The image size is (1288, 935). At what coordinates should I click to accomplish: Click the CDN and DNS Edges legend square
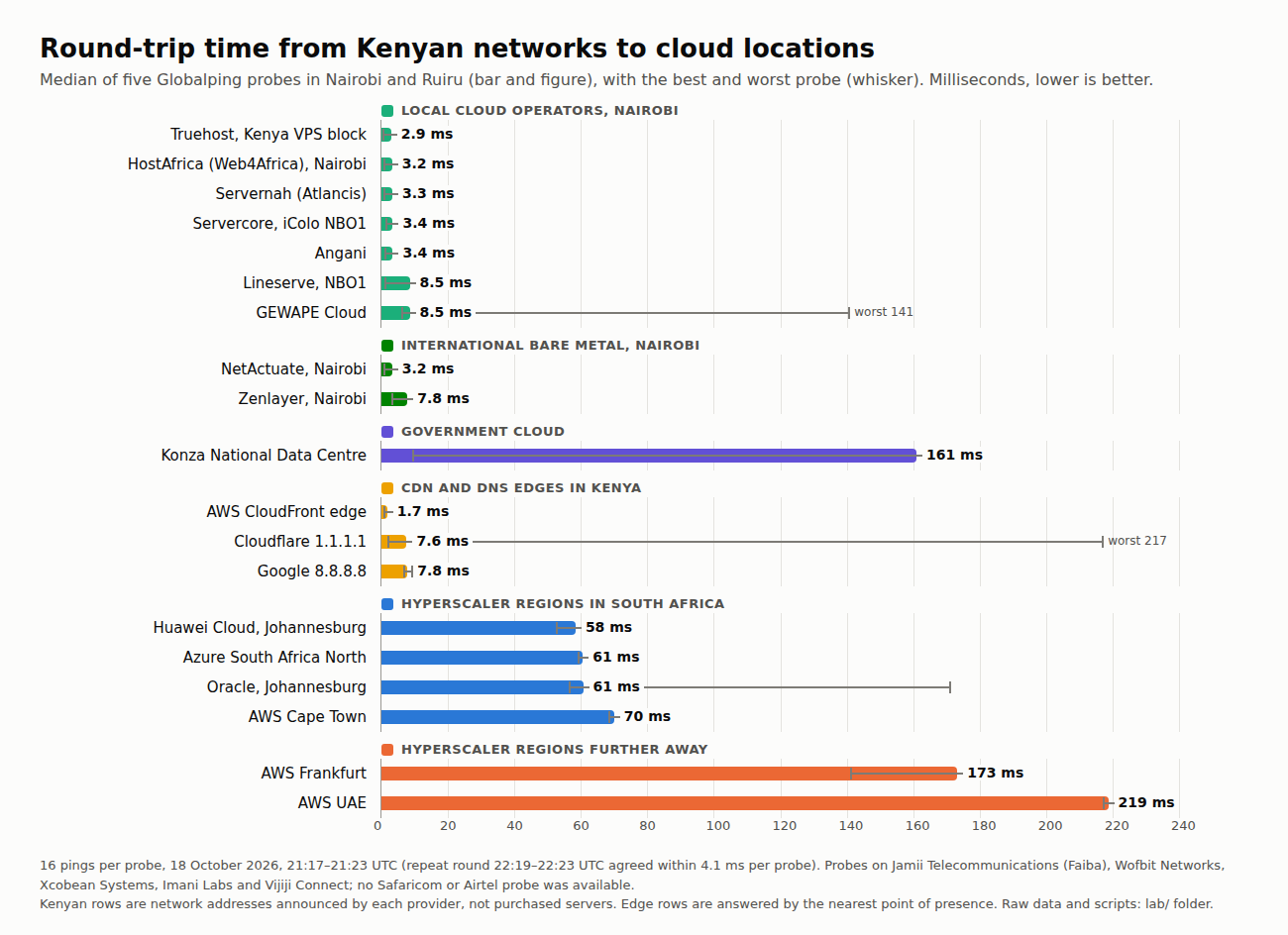[x=387, y=488]
